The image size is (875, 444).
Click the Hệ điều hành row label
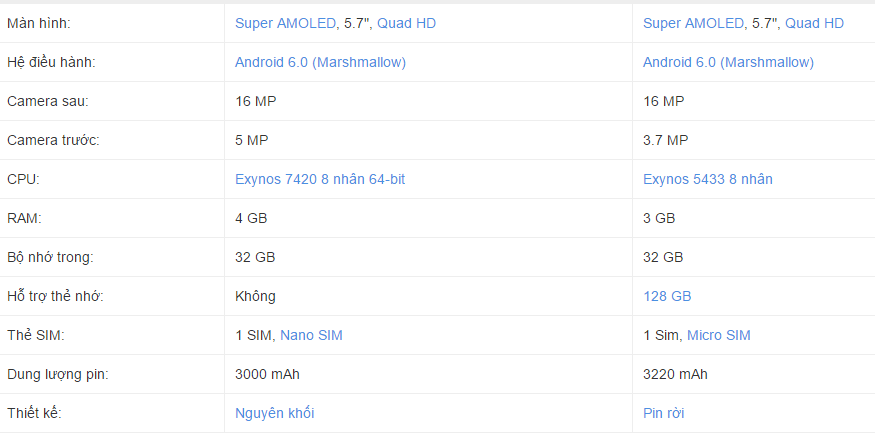(x=51, y=62)
